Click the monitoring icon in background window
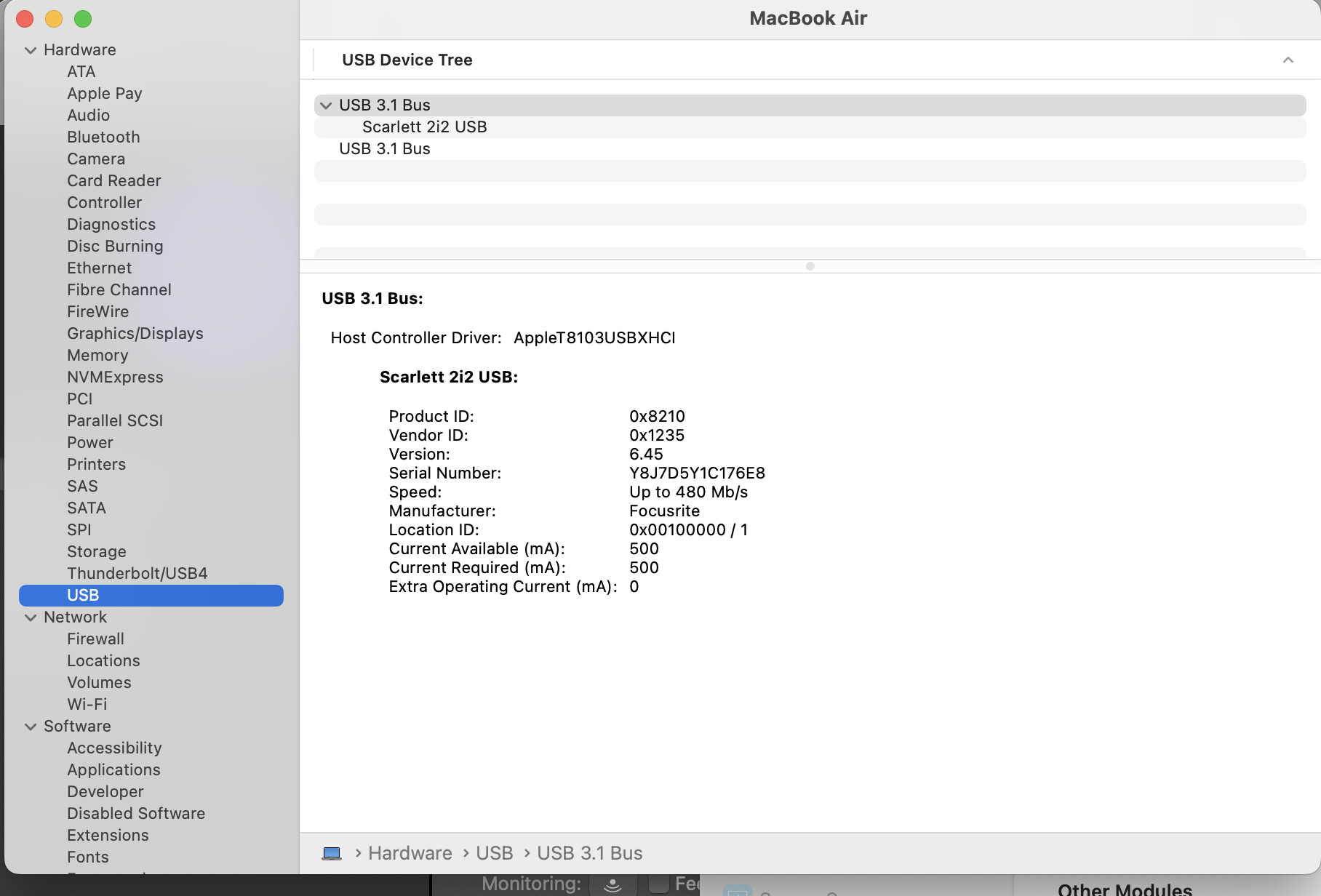Image resolution: width=1321 pixels, height=896 pixels. 612,884
